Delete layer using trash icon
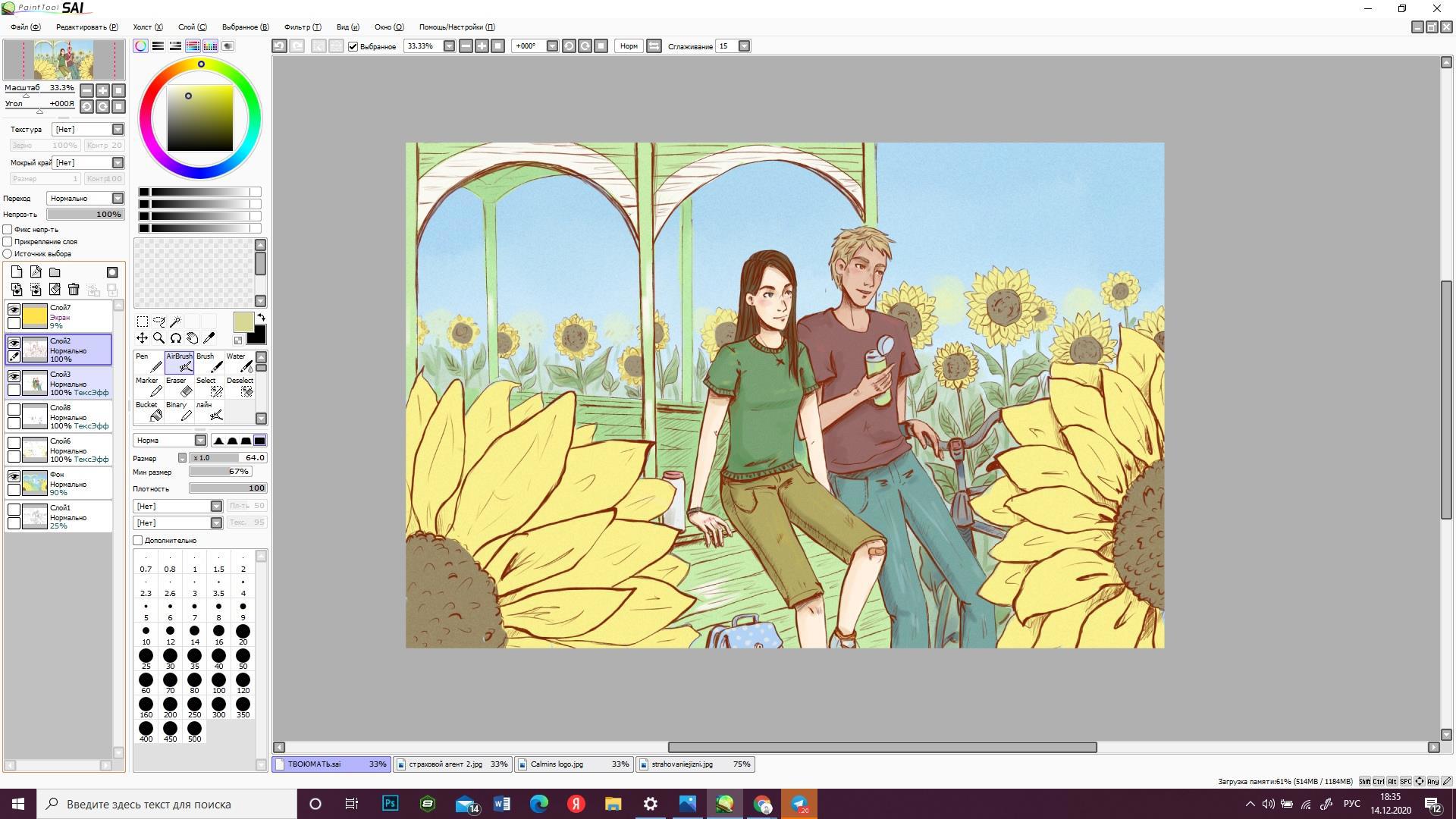Image resolution: width=1456 pixels, height=819 pixels. coord(74,289)
